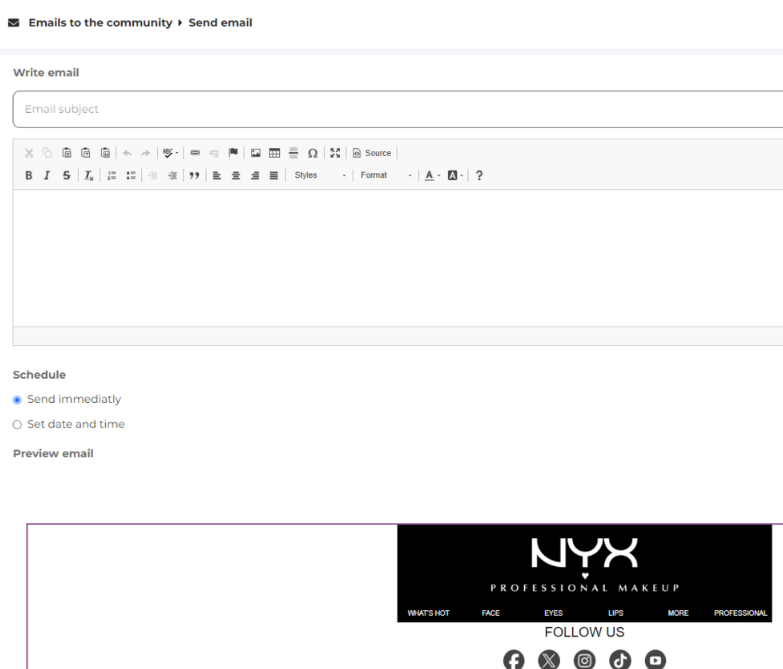The height and width of the screenshot is (669, 783).
Task: Select Set date and time option
Action: point(18,424)
